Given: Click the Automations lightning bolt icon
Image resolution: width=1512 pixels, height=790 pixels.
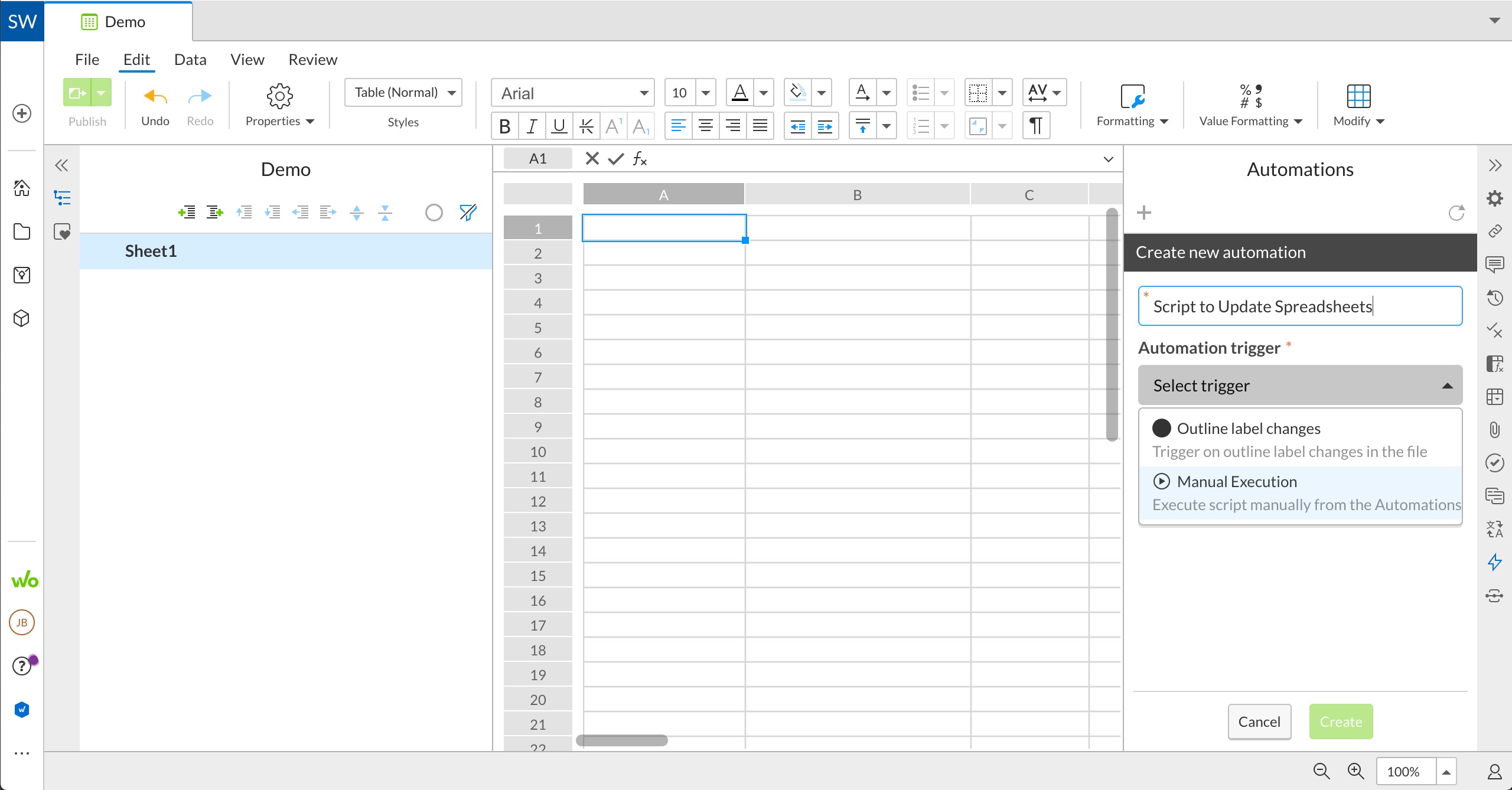Looking at the screenshot, I should [1494, 562].
